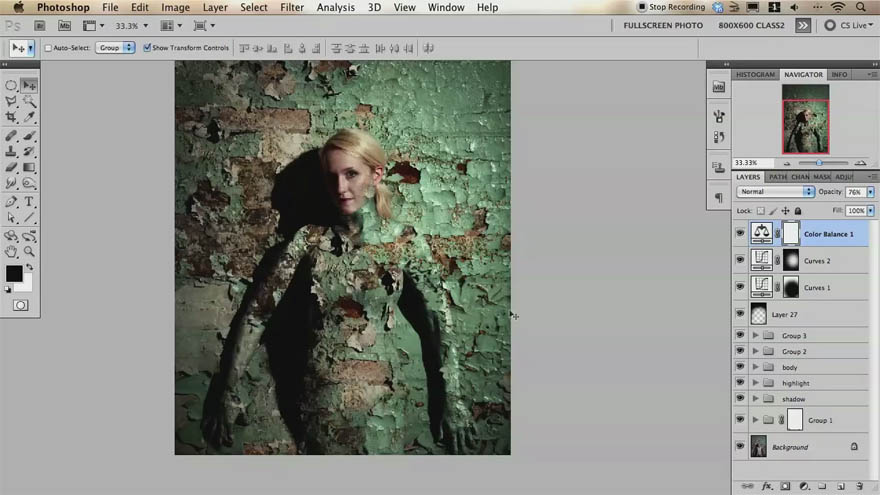
Task: Select the Eraser tool
Action: point(11,167)
